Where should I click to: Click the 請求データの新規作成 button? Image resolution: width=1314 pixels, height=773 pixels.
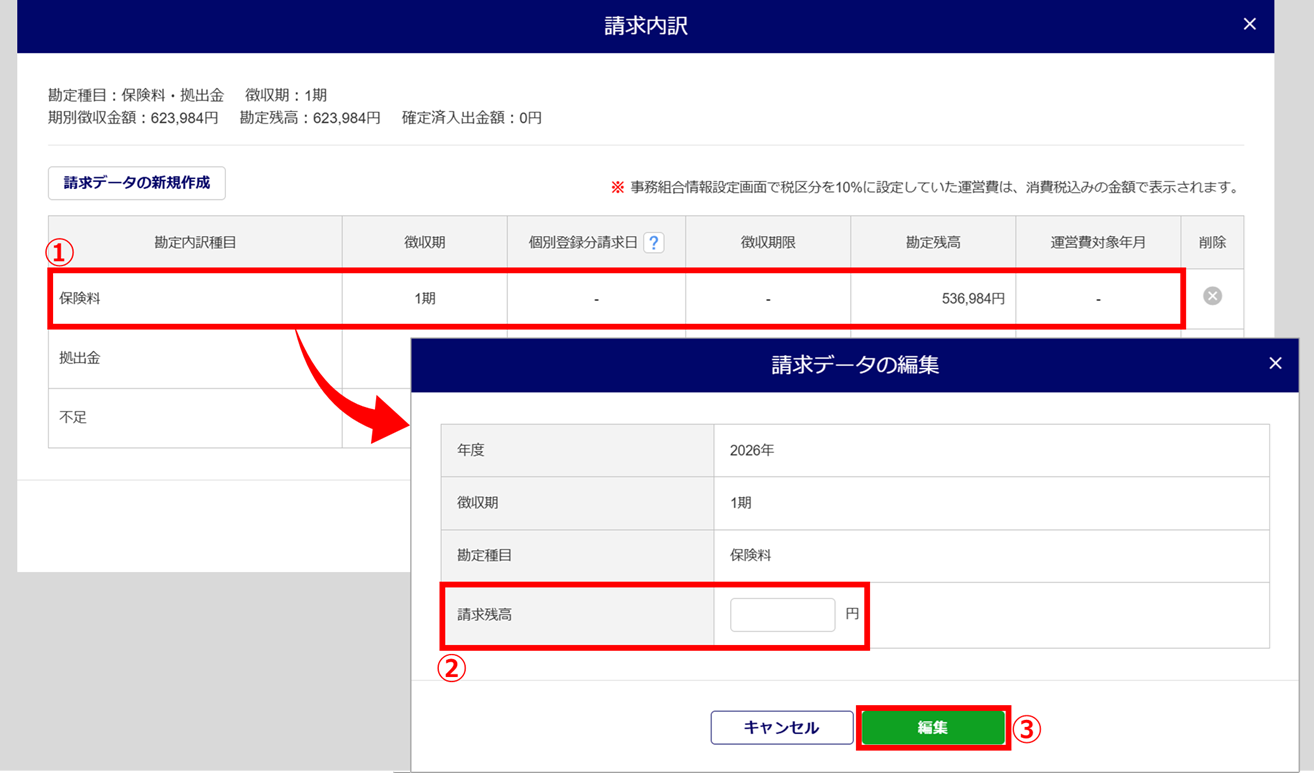tap(137, 184)
